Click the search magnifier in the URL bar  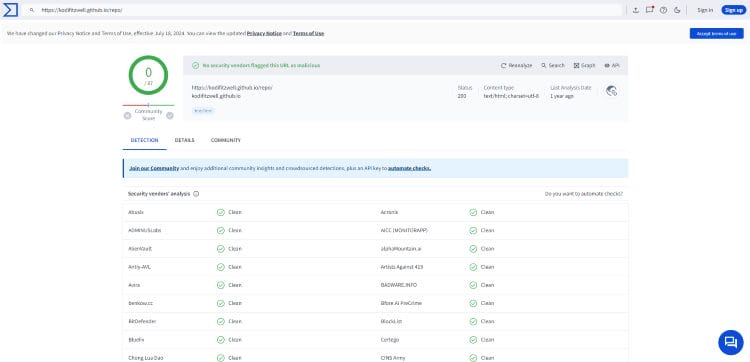[x=32, y=10]
